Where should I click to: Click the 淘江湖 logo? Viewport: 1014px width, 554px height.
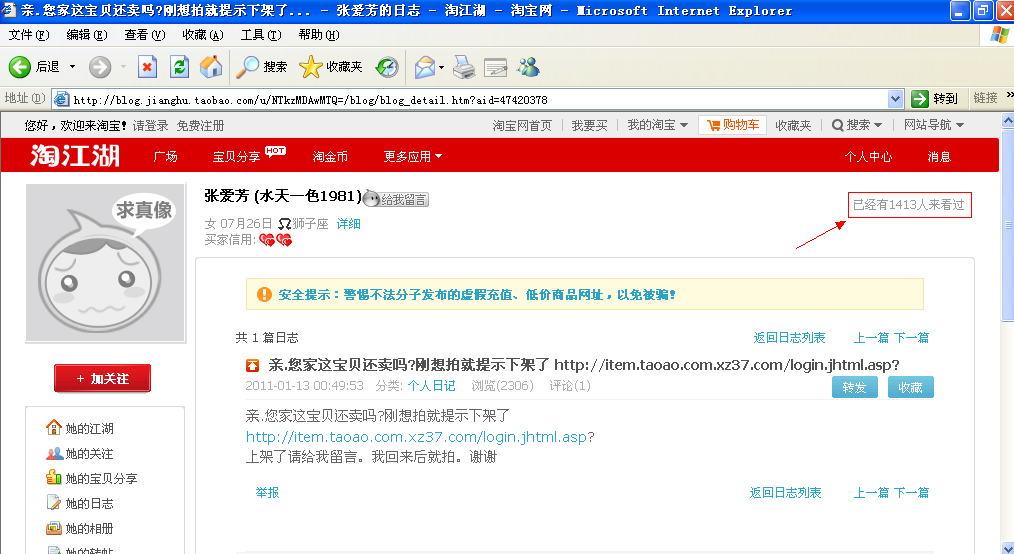pos(74,156)
